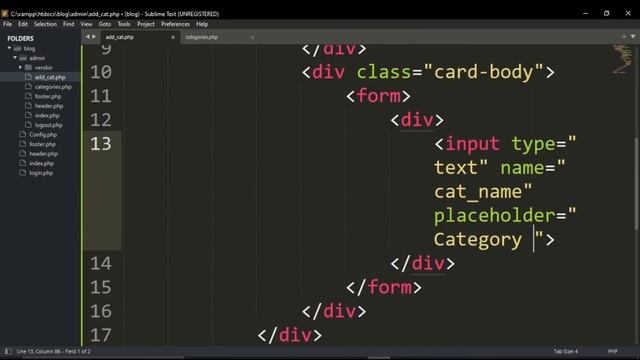Click the blog folder icon
Screen dimensions: 640x360
17,48
